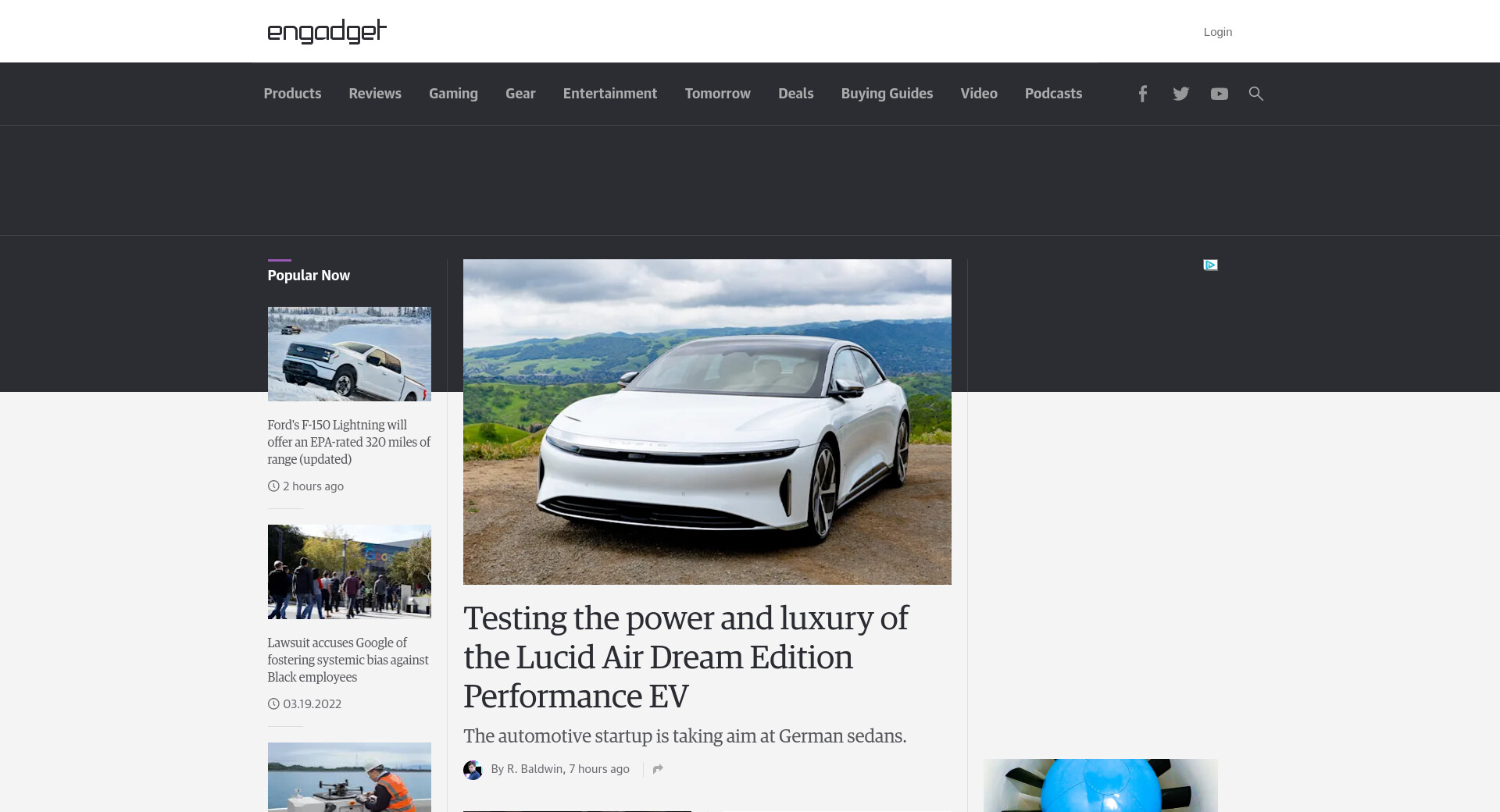Click the white Lucid Air car image
This screenshot has width=1500, height=812.
point(707,422)
